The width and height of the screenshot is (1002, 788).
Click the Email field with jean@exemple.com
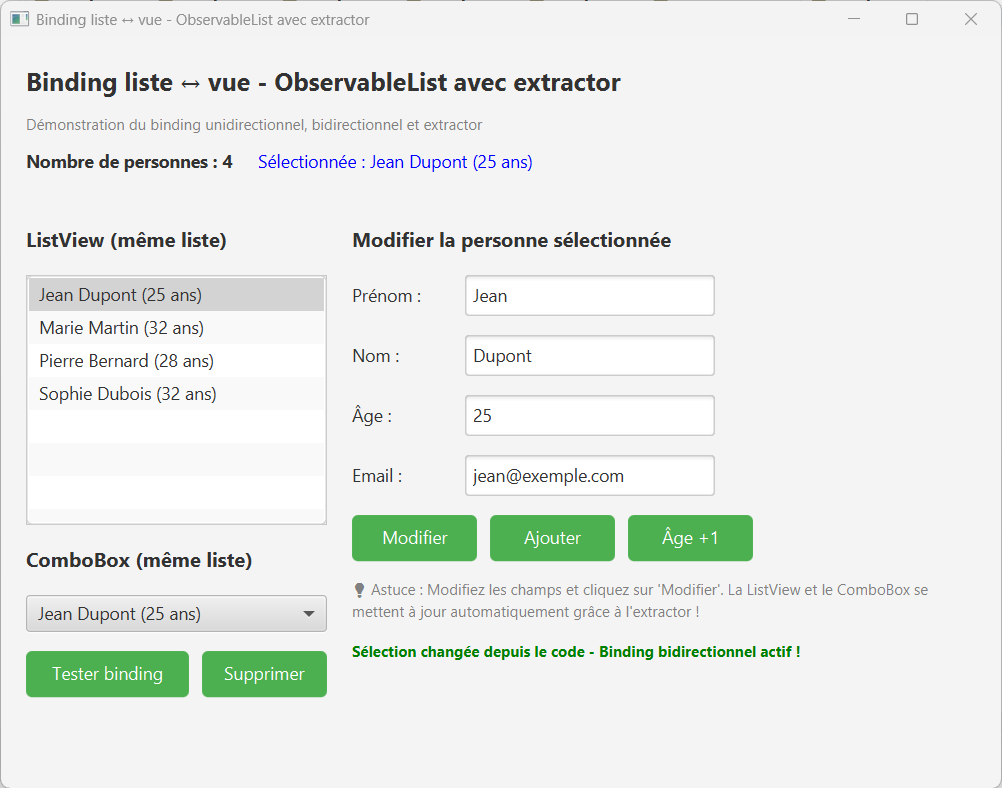tap(589, 475)
